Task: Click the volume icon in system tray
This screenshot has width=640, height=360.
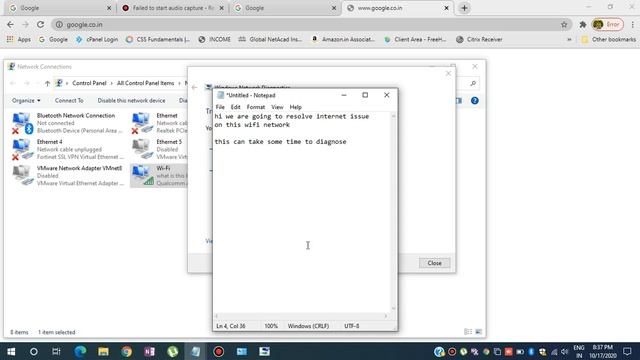Action: coord(564,351)
